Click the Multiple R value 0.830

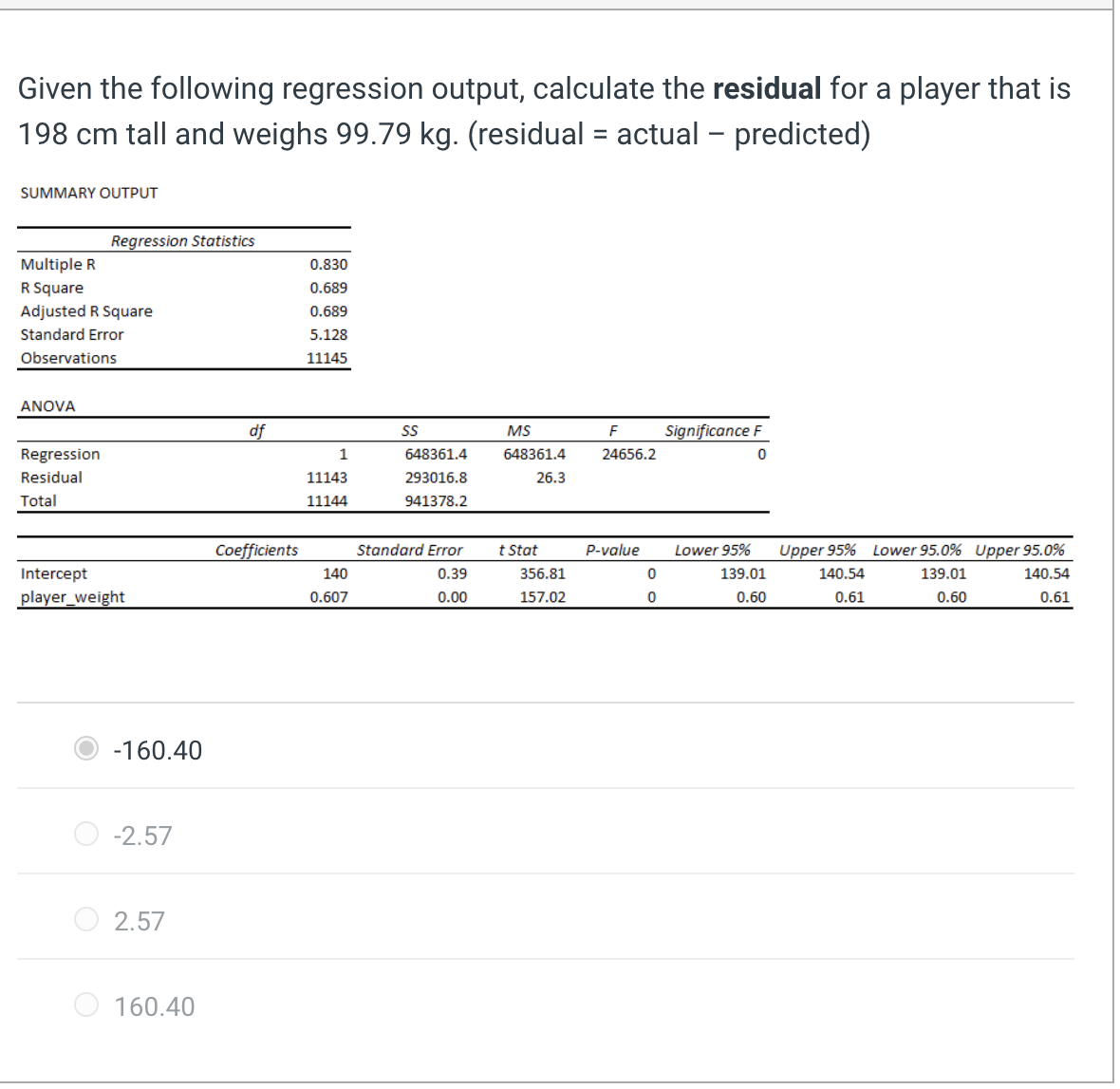tap(331, 264)
